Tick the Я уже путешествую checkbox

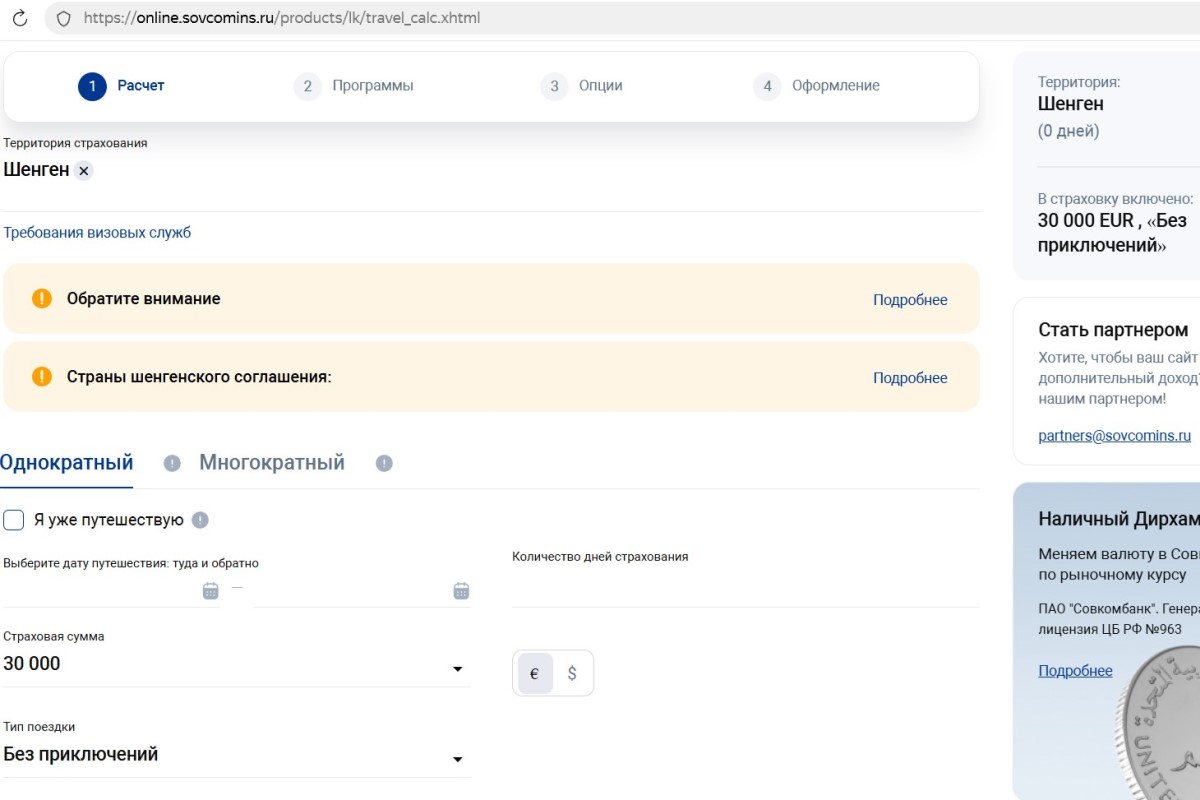point(14,520)
